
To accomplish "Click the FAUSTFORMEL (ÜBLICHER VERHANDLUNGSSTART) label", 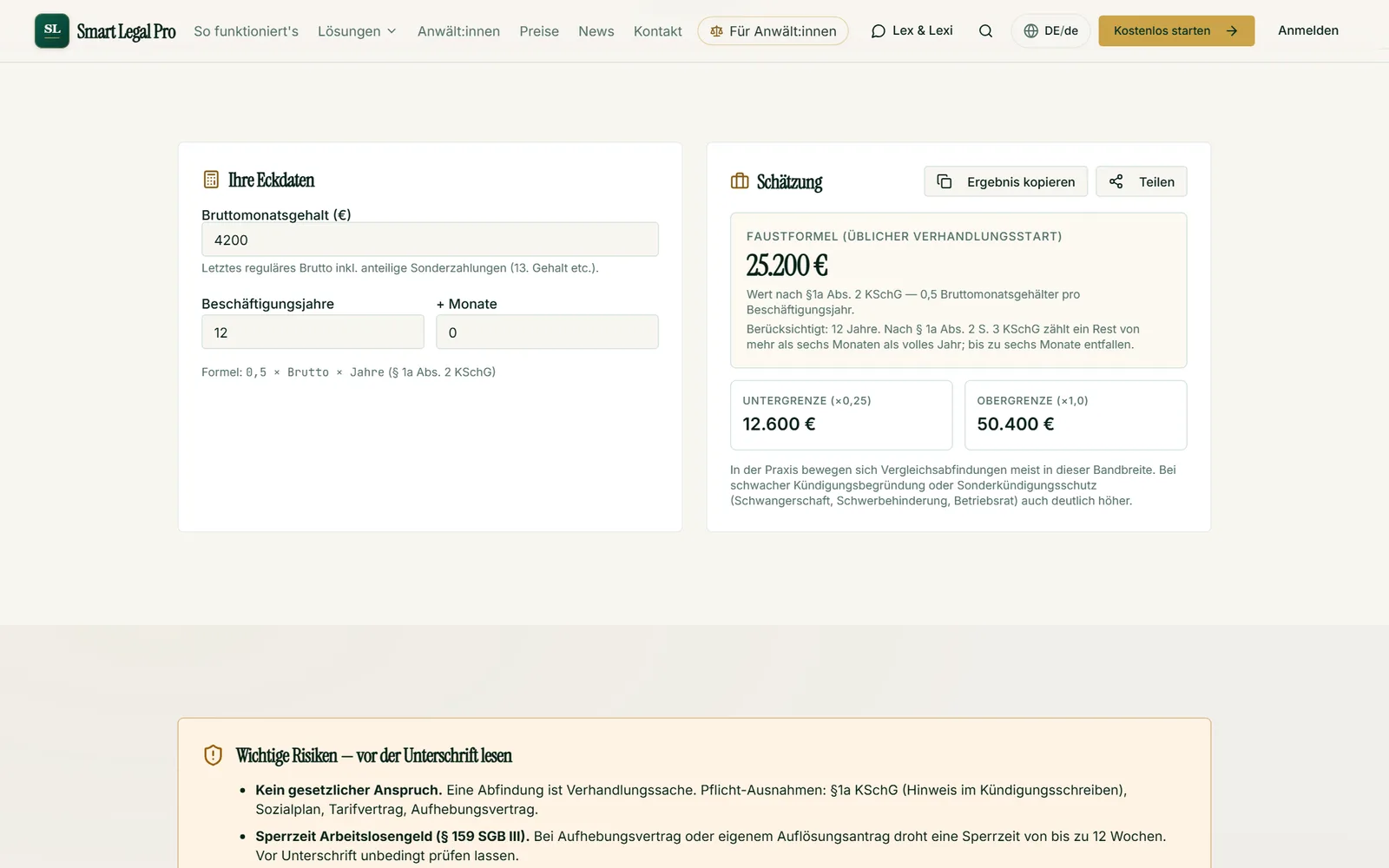I will (x=904, y=236).
